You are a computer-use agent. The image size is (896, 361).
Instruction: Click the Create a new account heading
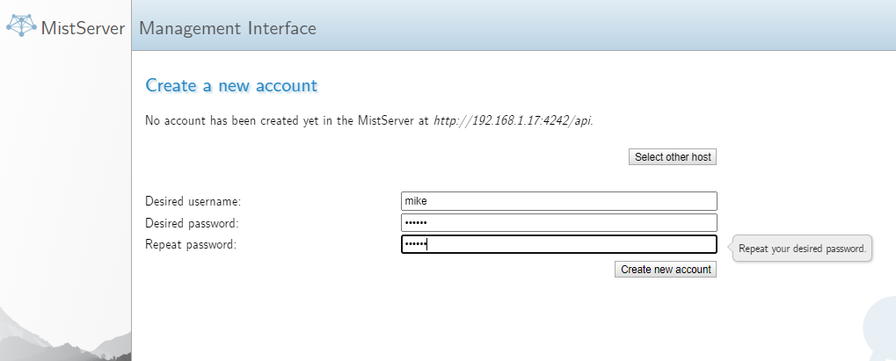point(231,85)
